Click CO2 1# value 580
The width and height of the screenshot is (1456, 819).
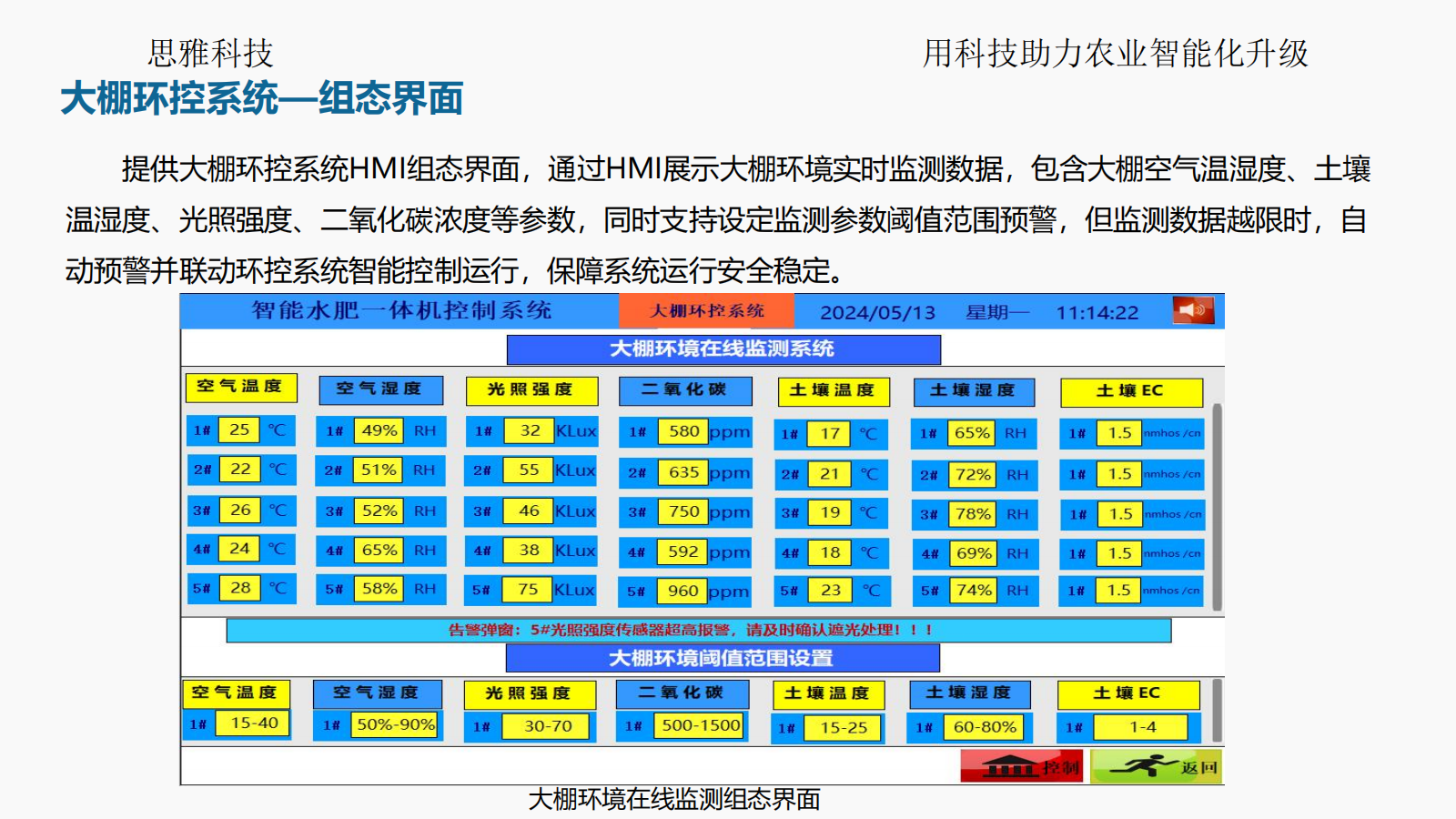[683, 431]
